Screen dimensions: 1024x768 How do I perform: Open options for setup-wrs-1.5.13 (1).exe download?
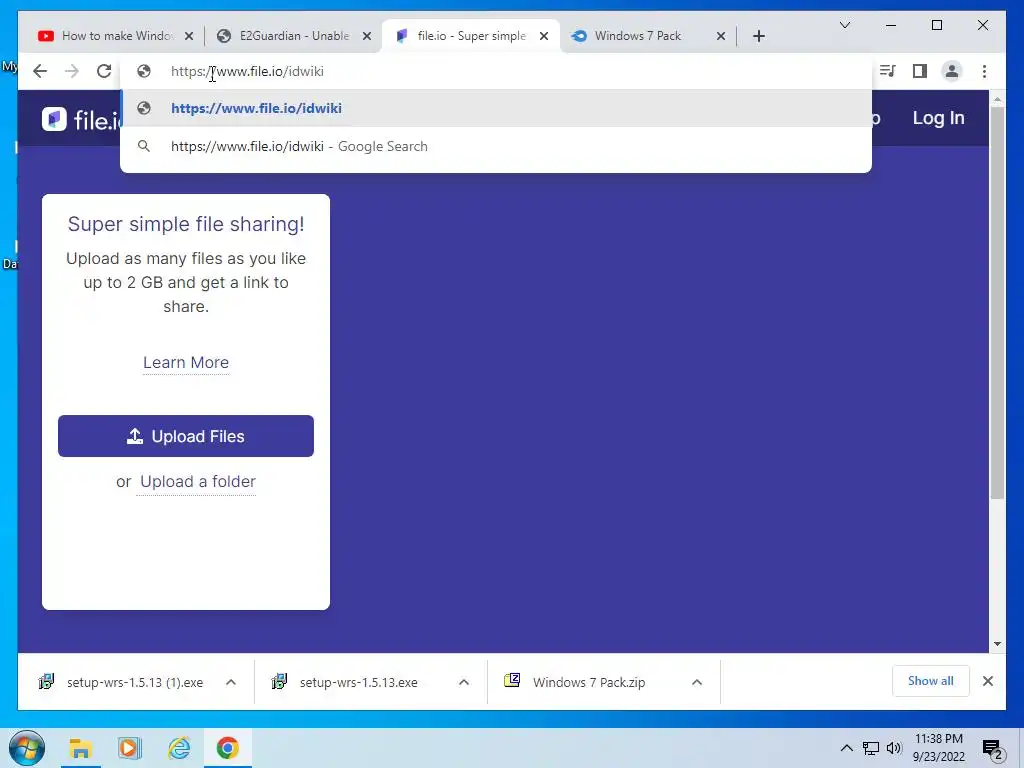coord(231,682)
